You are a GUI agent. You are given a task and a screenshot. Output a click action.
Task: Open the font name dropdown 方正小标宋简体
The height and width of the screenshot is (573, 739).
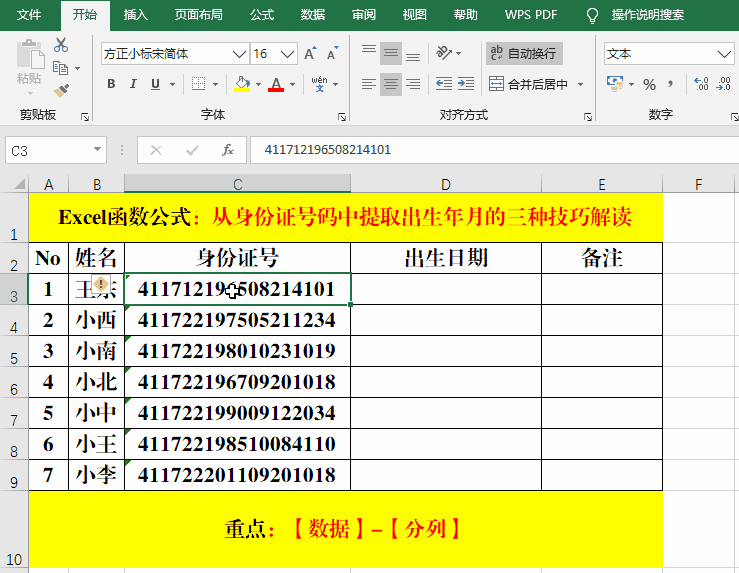(x=239, y=54)
